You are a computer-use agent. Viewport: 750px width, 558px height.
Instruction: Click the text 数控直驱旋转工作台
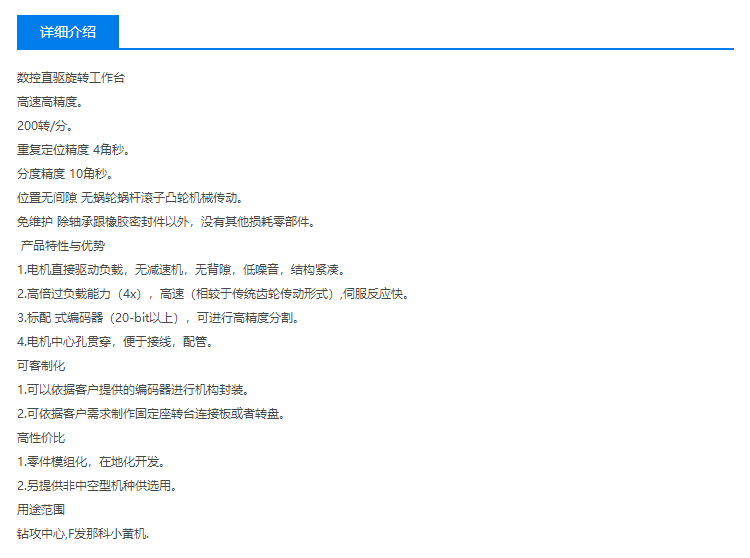(71, 78)
